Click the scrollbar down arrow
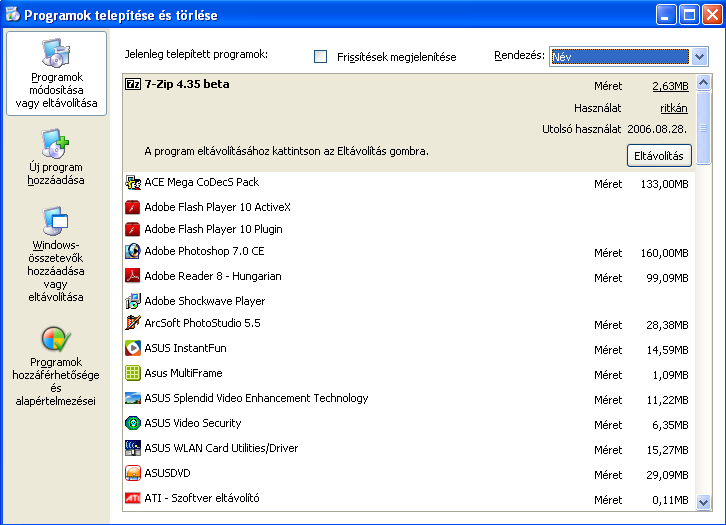The width and height of the screenshot is (726, 525). (703, 502)
